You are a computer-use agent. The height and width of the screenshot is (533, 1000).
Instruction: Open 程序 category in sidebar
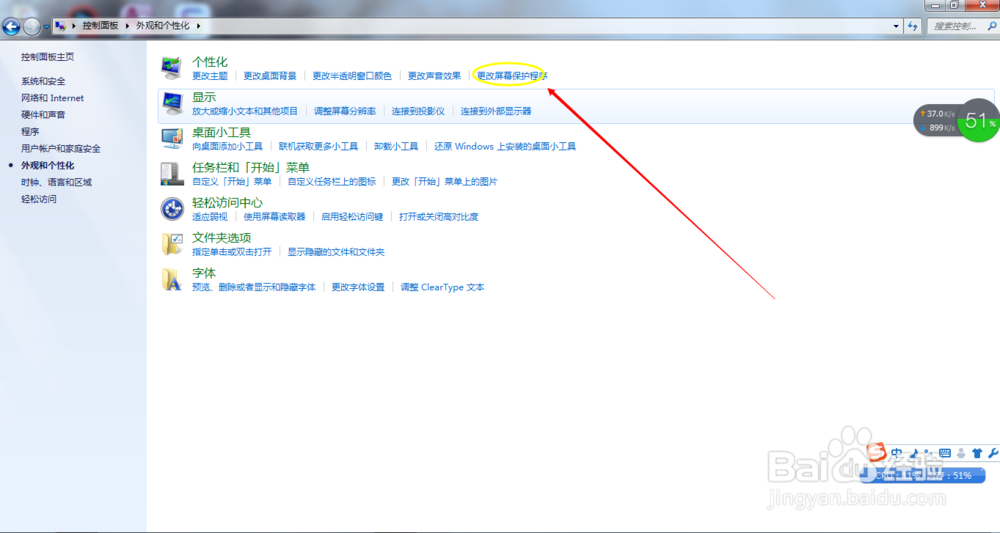(x=30, y=131)
